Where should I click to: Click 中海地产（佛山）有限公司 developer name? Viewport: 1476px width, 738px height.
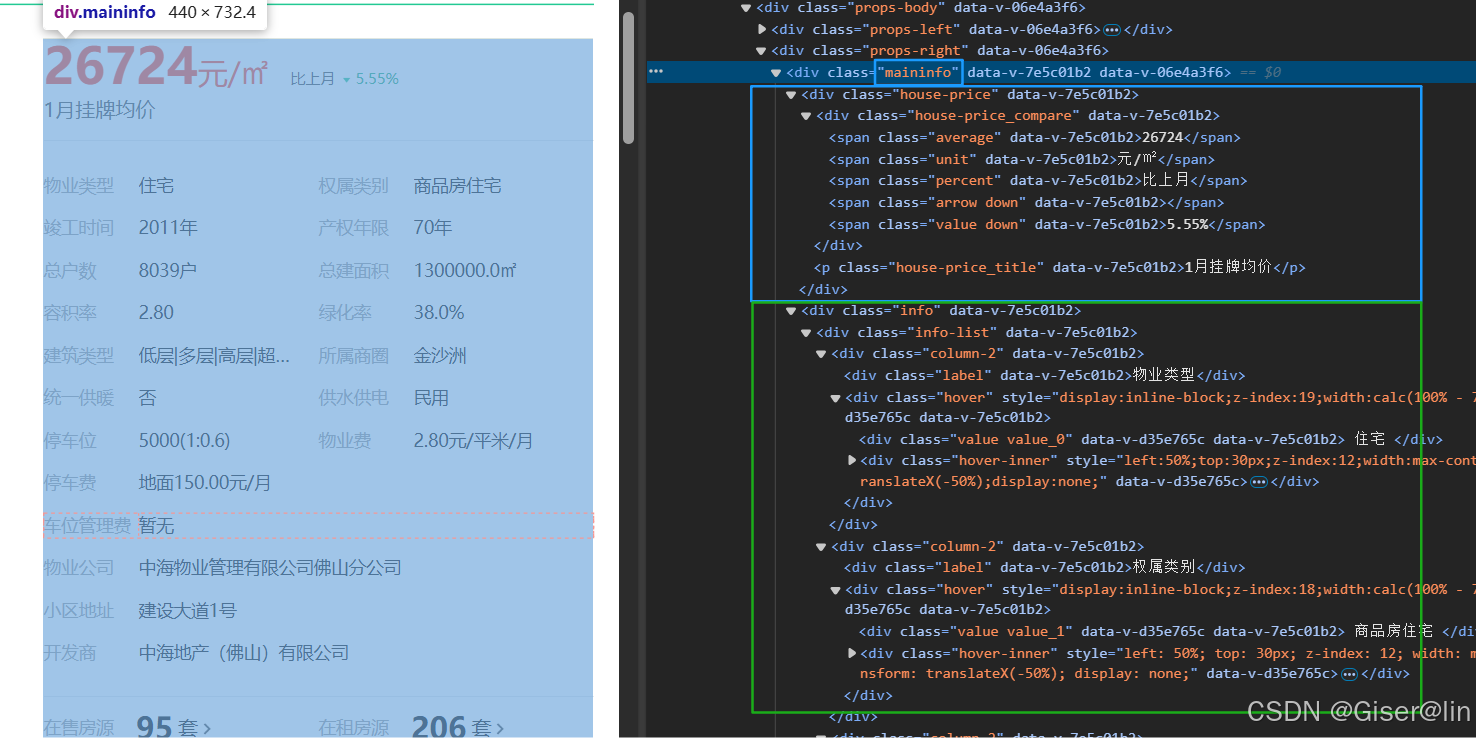244,653
